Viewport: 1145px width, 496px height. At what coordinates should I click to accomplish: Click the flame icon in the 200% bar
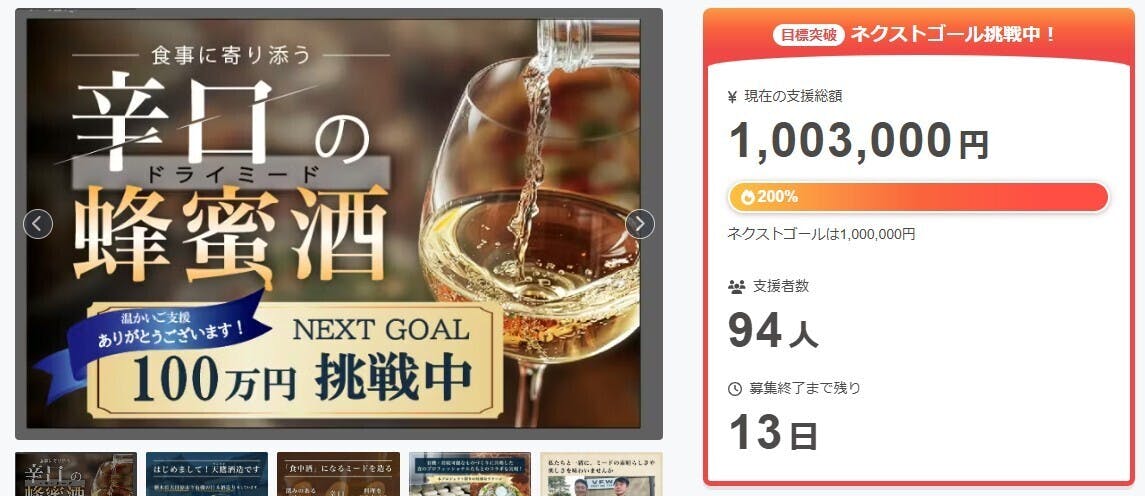pos(747,197)
